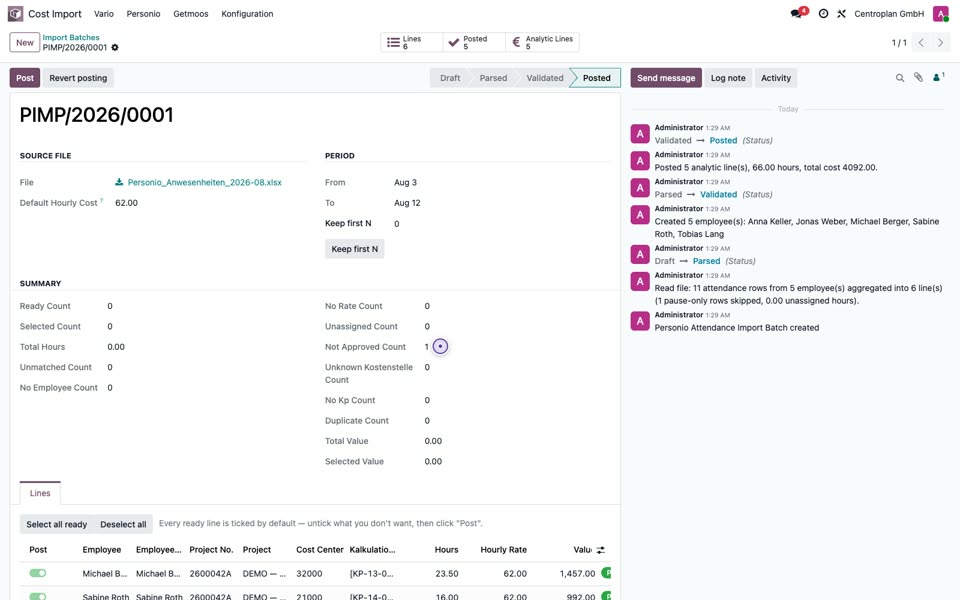The width and height of the screenshot is (960, 600).
Task: Open the Cost Import app home icon
Action: (15, 13)
